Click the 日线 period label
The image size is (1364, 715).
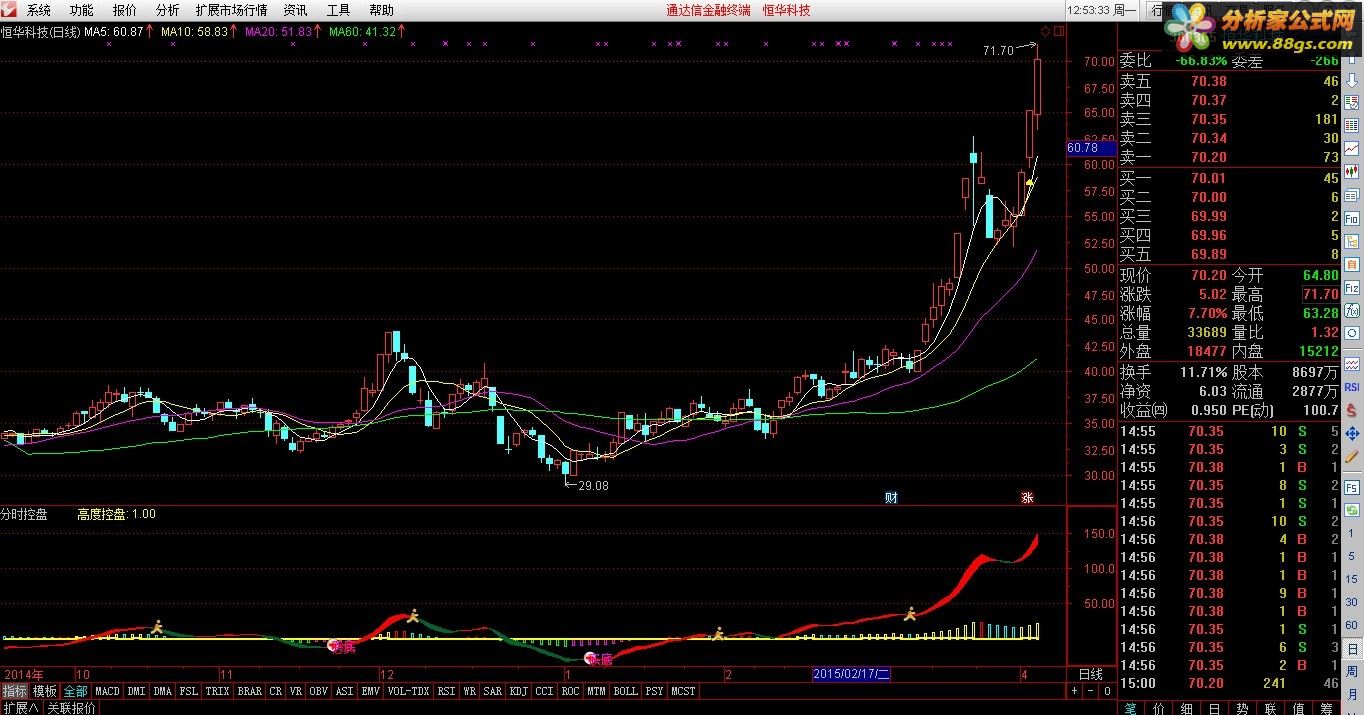(x=1090, y=675)
